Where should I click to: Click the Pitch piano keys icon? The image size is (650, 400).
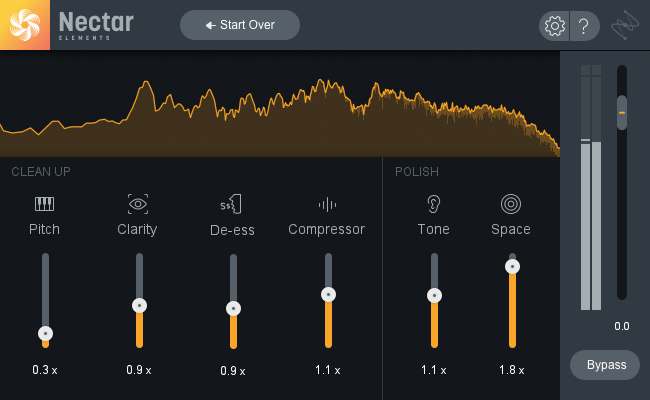44,204
